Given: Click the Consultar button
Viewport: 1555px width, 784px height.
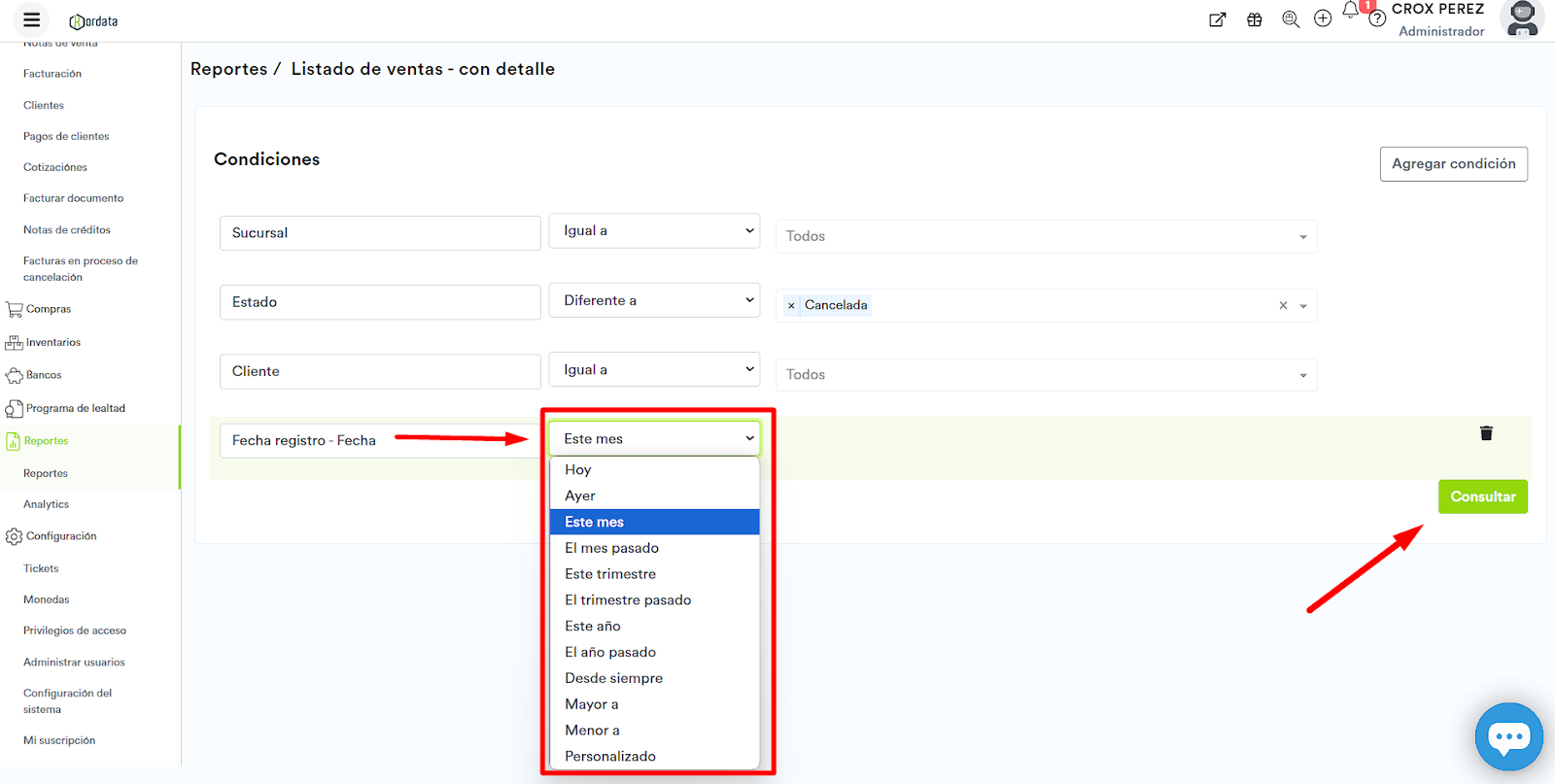Looking at the screenshot, I should [x=1482, y=496].
